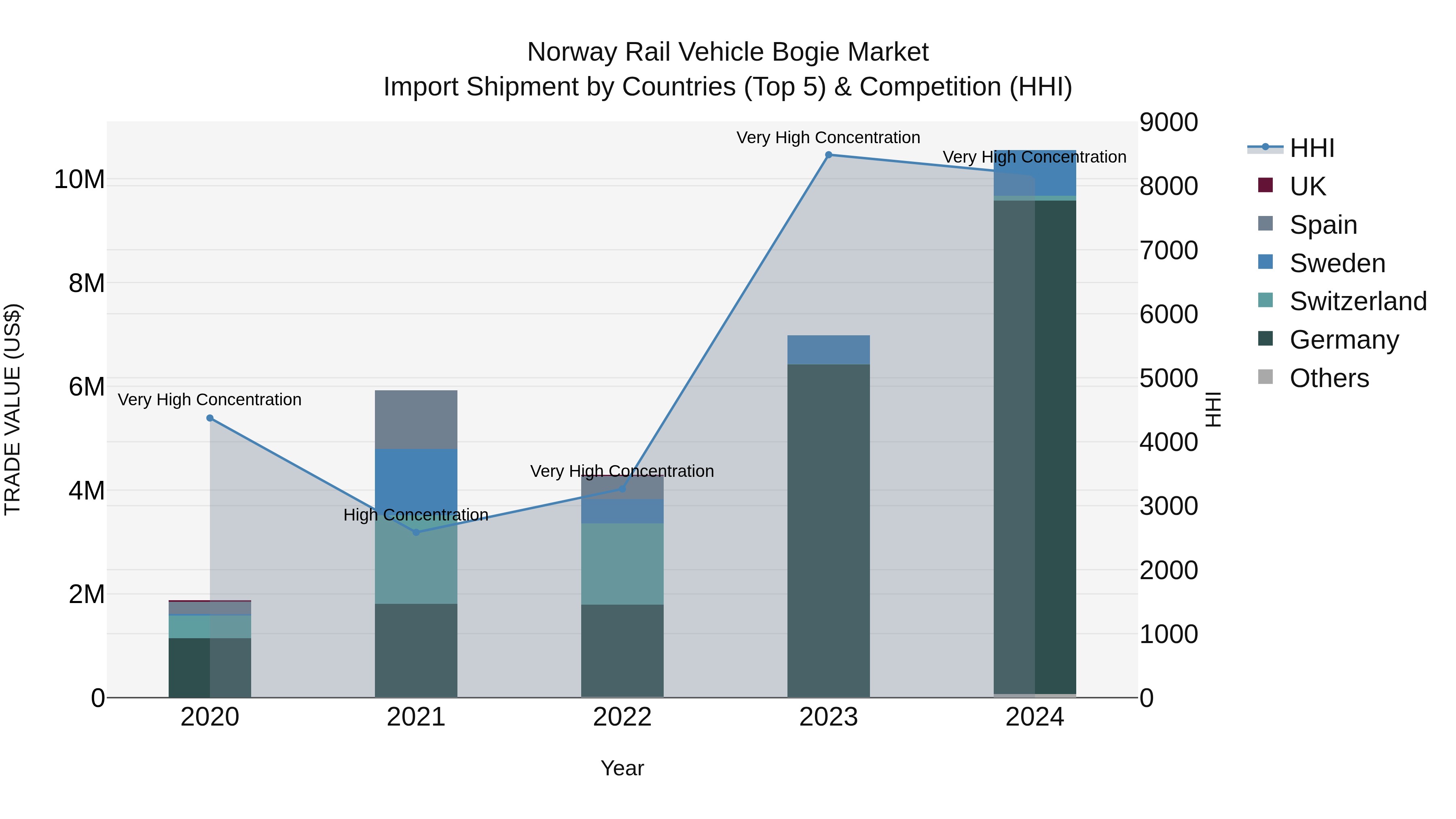1456x819 pixels.
Task: Click the Sweden blue legend swatch
Action: 1266,262
